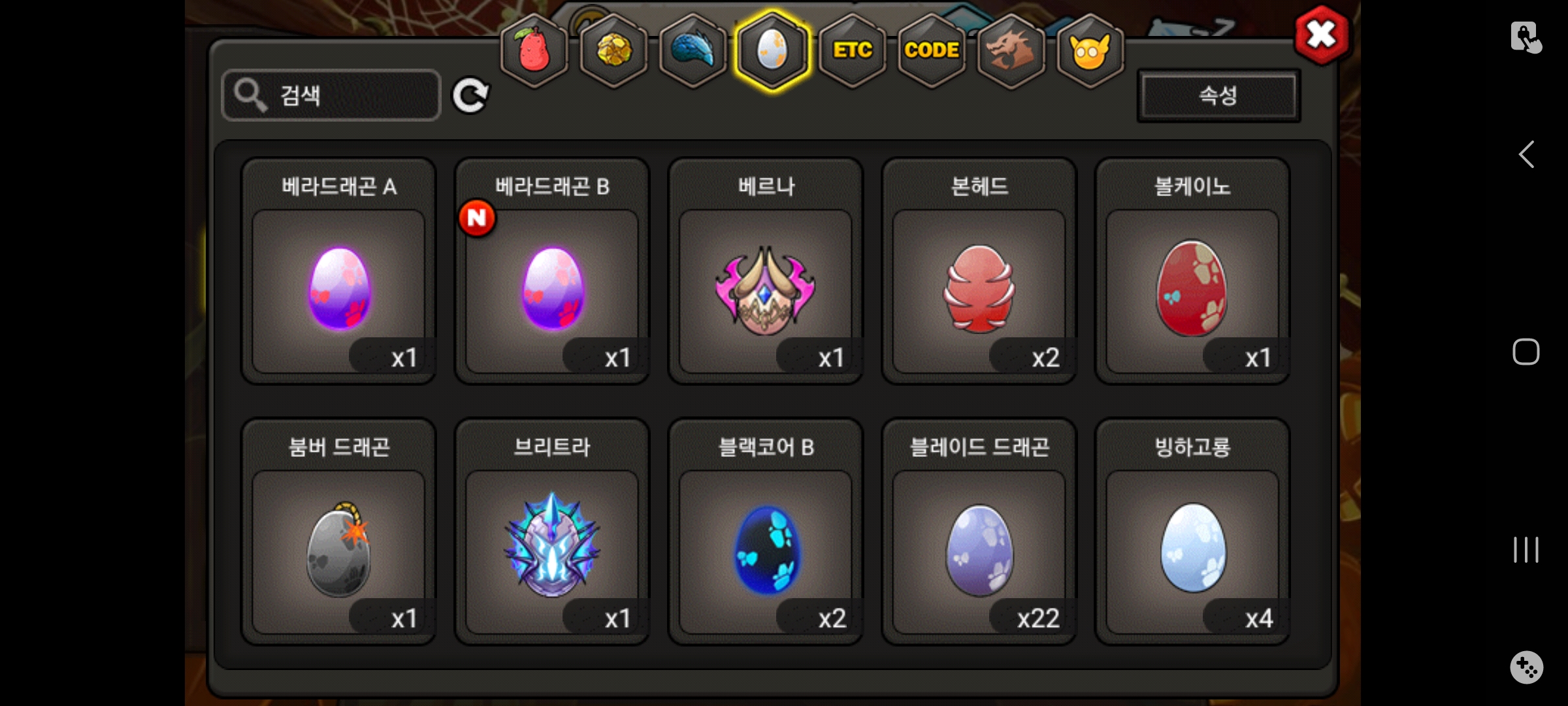
Task: Select the dragon egg tab icon
Action: coord(773,50)
